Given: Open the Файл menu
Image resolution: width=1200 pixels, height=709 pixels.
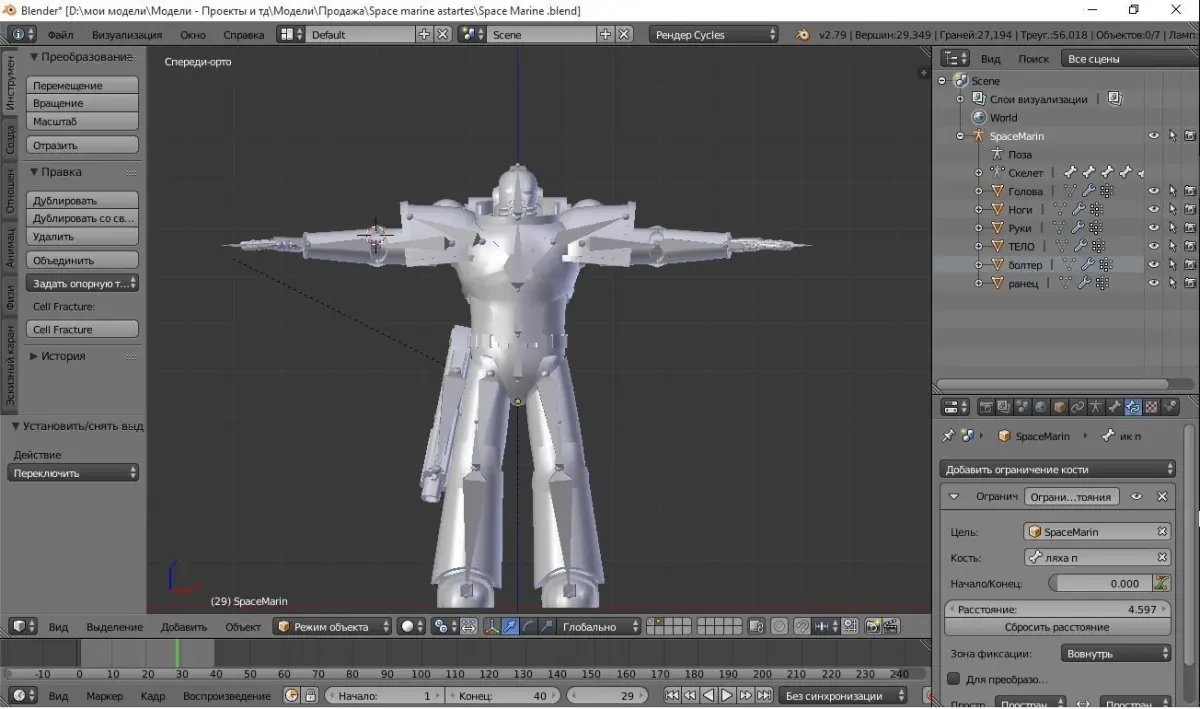Looking at the screenshot, I should (60, 34).
